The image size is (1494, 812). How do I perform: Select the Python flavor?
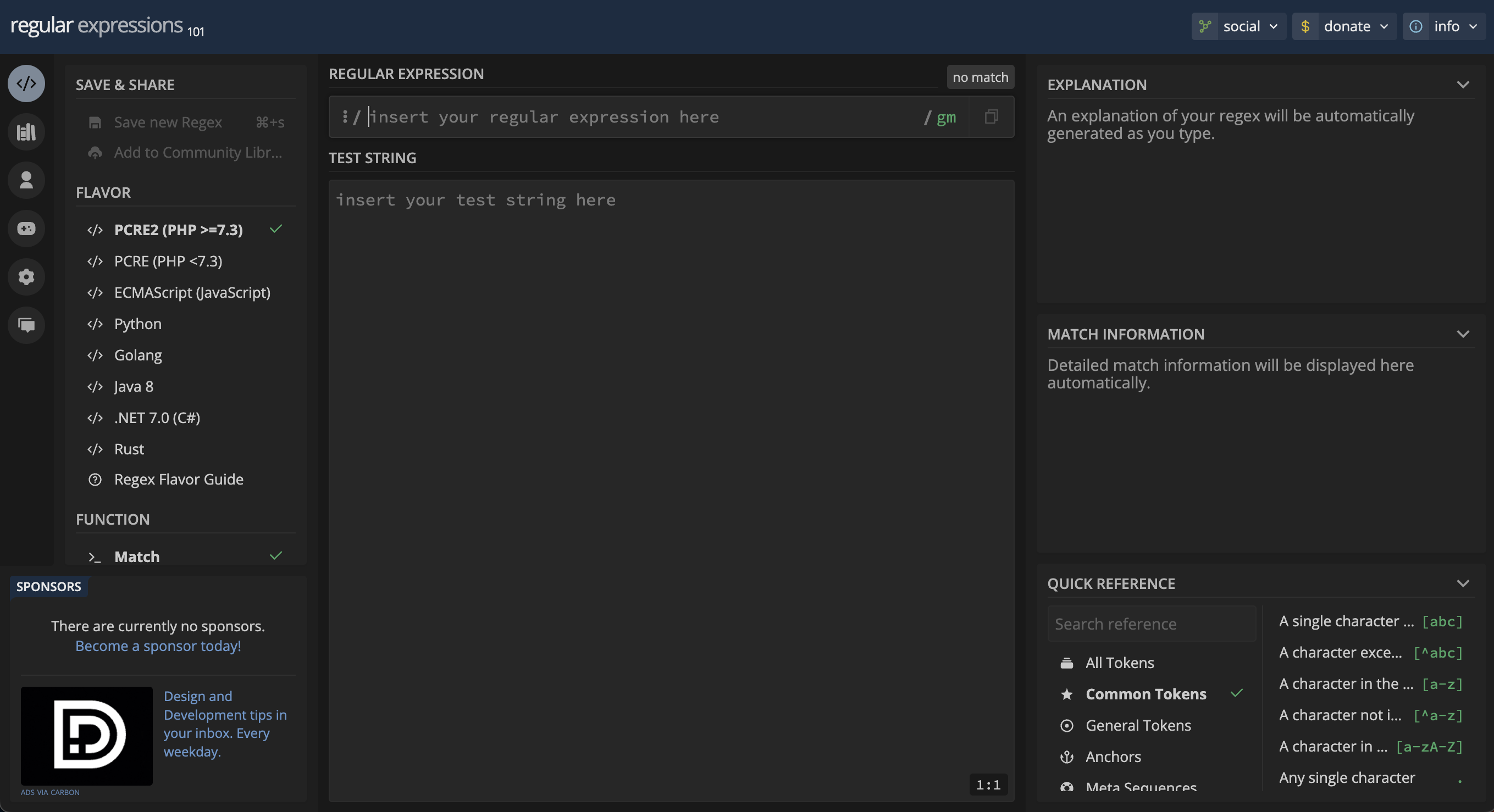137,324
